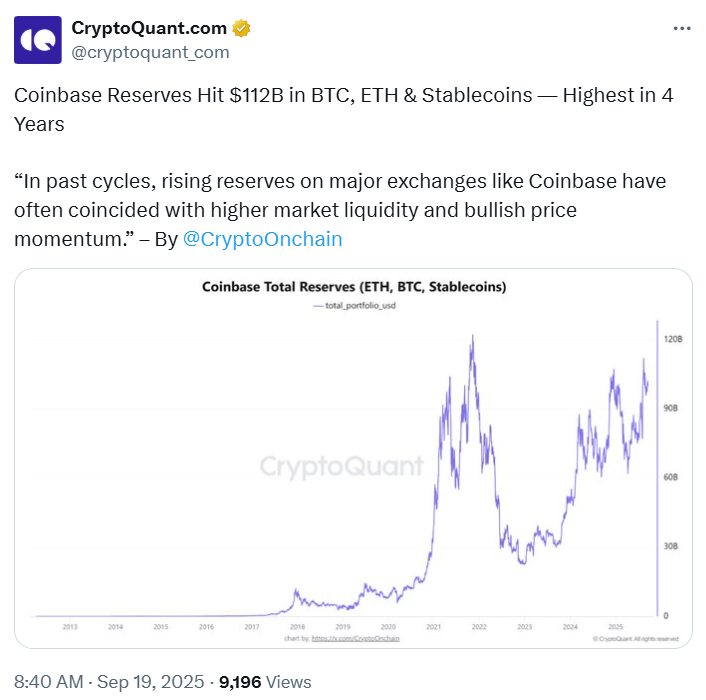Follow the @CryptoOnchain mention link
The height and width of the screenshot is (700, 706).
[262, 239]
